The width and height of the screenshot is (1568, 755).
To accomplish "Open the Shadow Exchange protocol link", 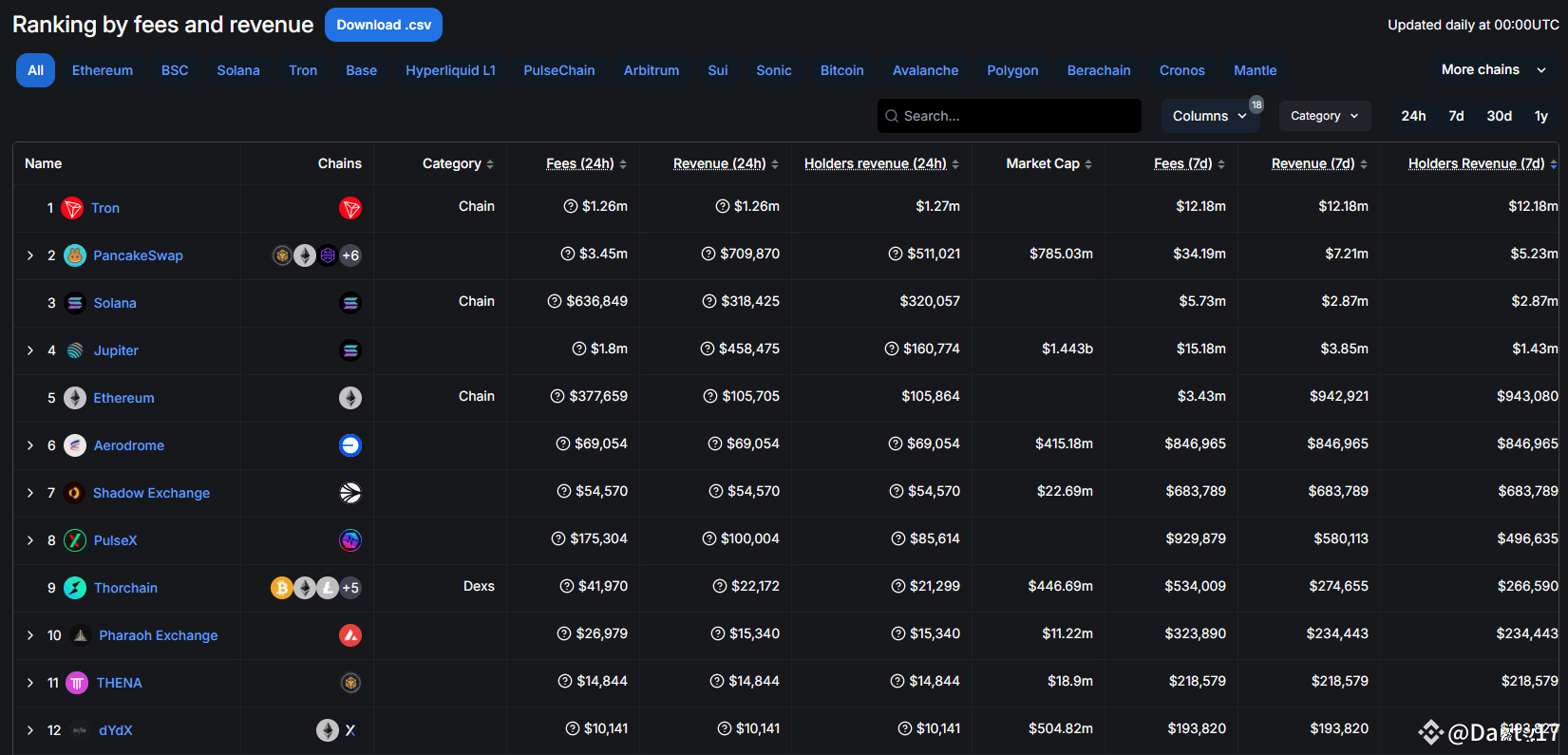I will [151, 493].
